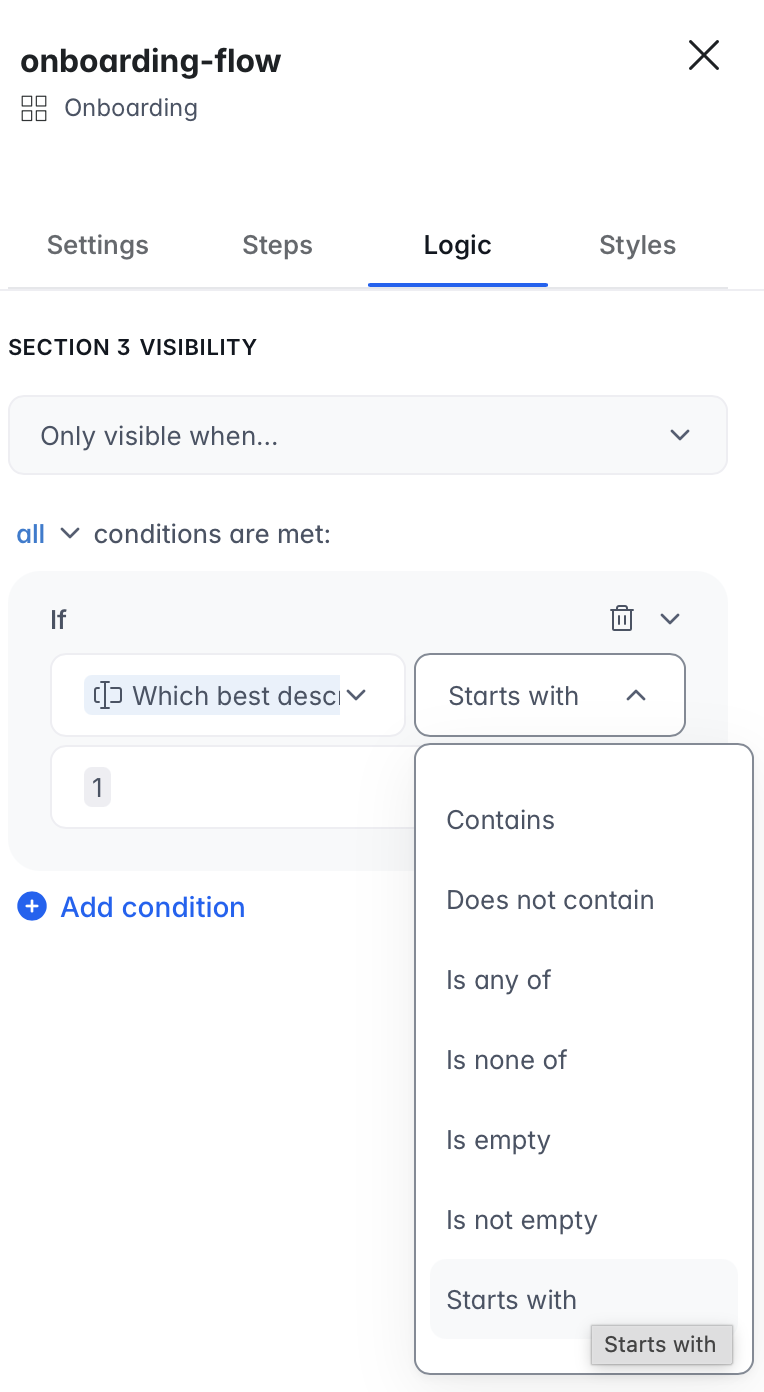Image resolution: width=764 pixels, height=1392 pixels.
Task: Click the Add condition link
Action: [153, 907]
